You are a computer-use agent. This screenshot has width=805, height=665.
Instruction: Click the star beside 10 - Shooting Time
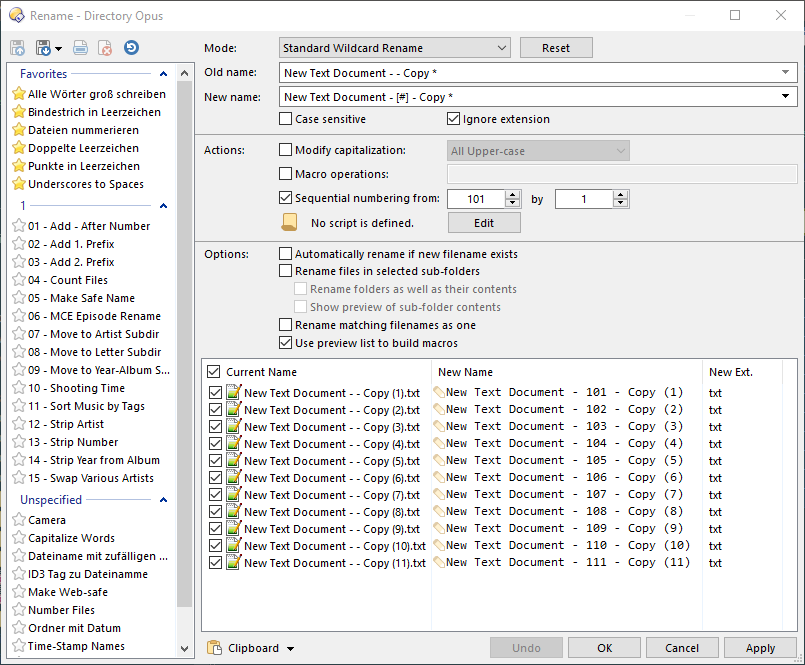tap(19, 388)
